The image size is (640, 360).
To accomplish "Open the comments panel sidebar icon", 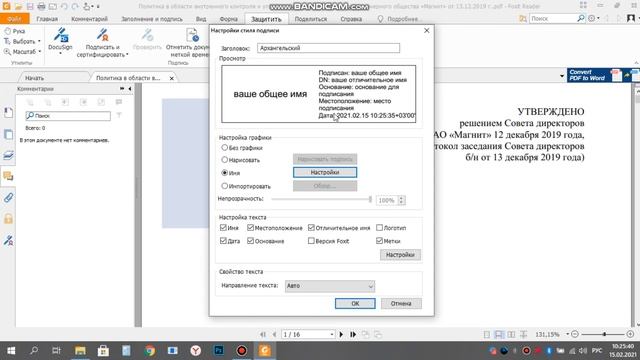I will point(8,176).
